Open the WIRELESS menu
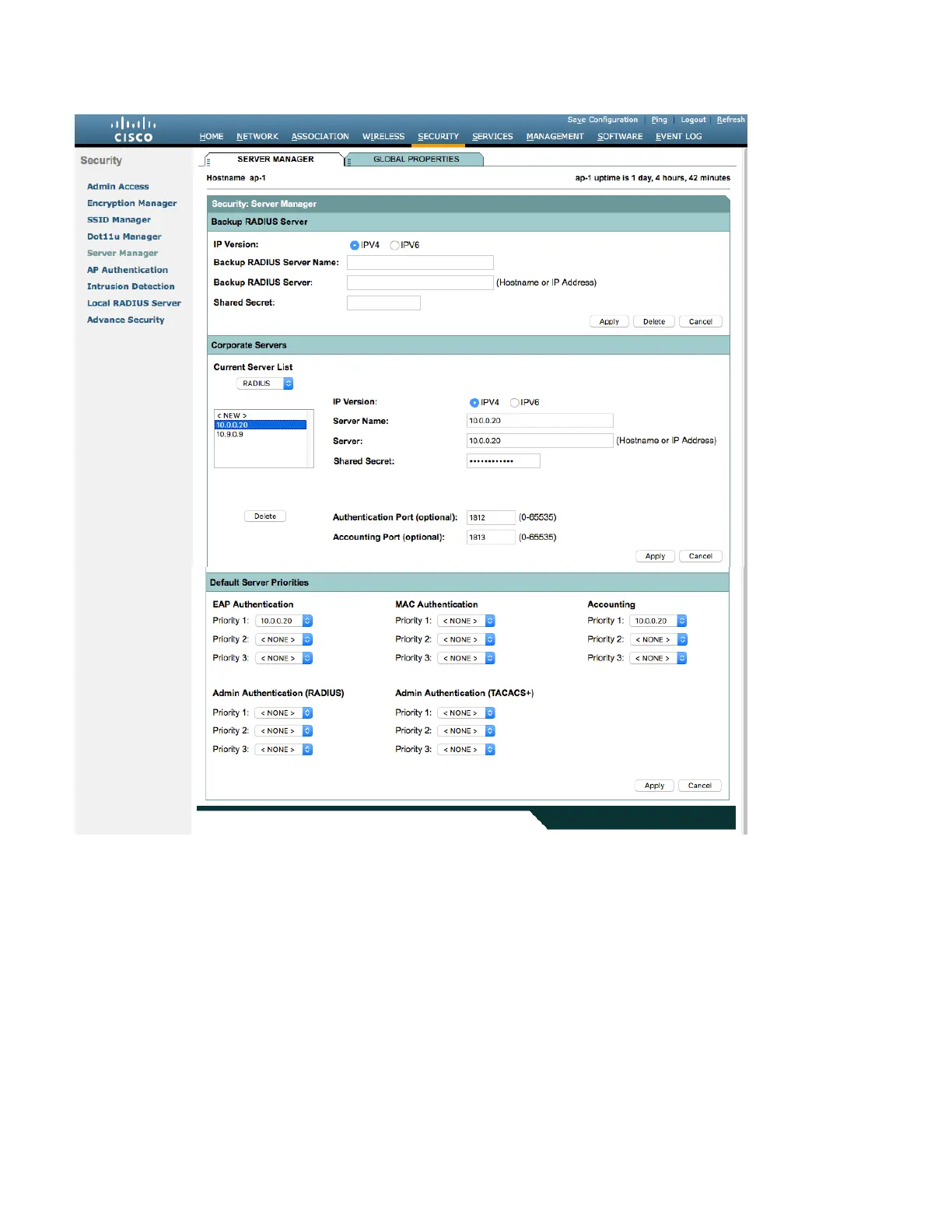Viewport: 952px width, 1232px height. 383,136
